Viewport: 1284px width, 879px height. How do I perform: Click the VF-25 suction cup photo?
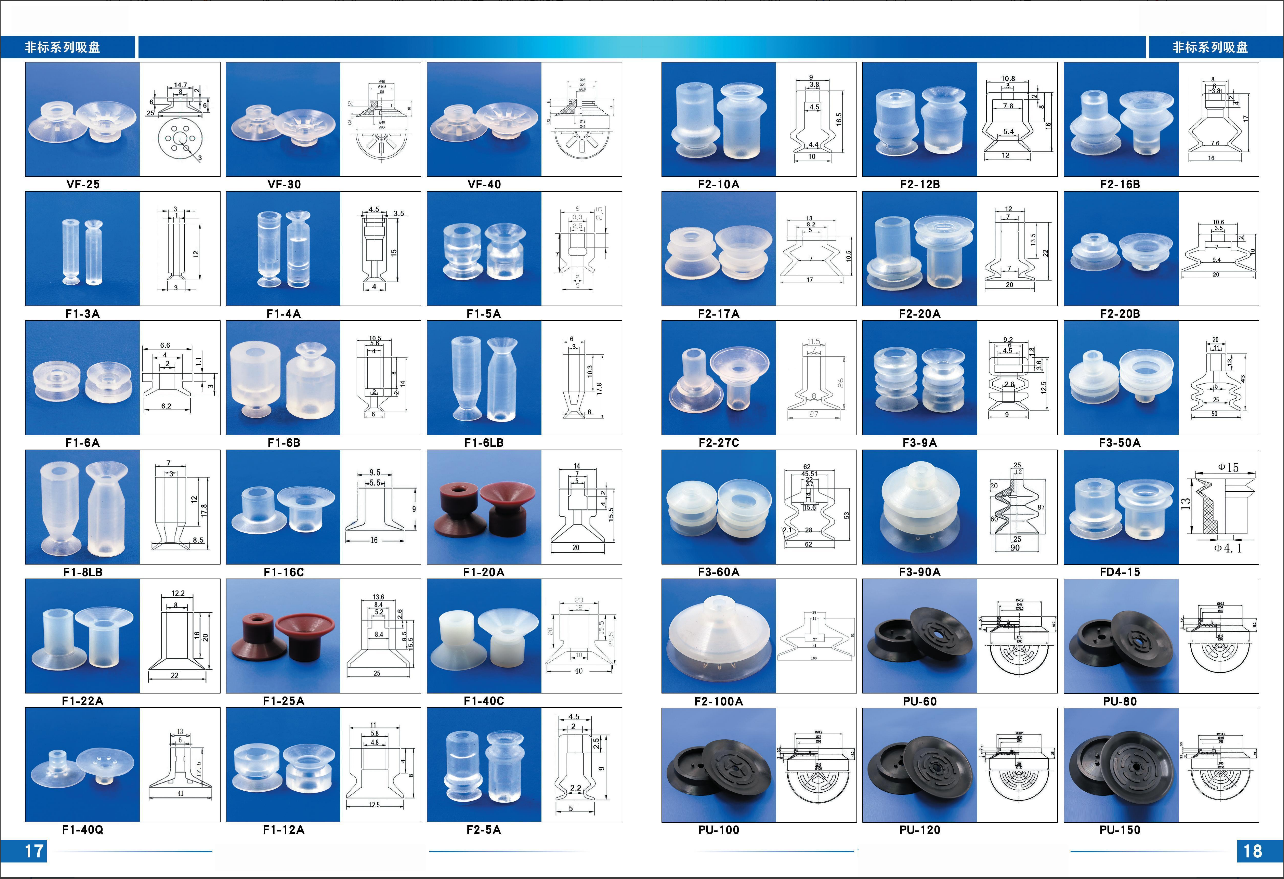pos(82,120)
